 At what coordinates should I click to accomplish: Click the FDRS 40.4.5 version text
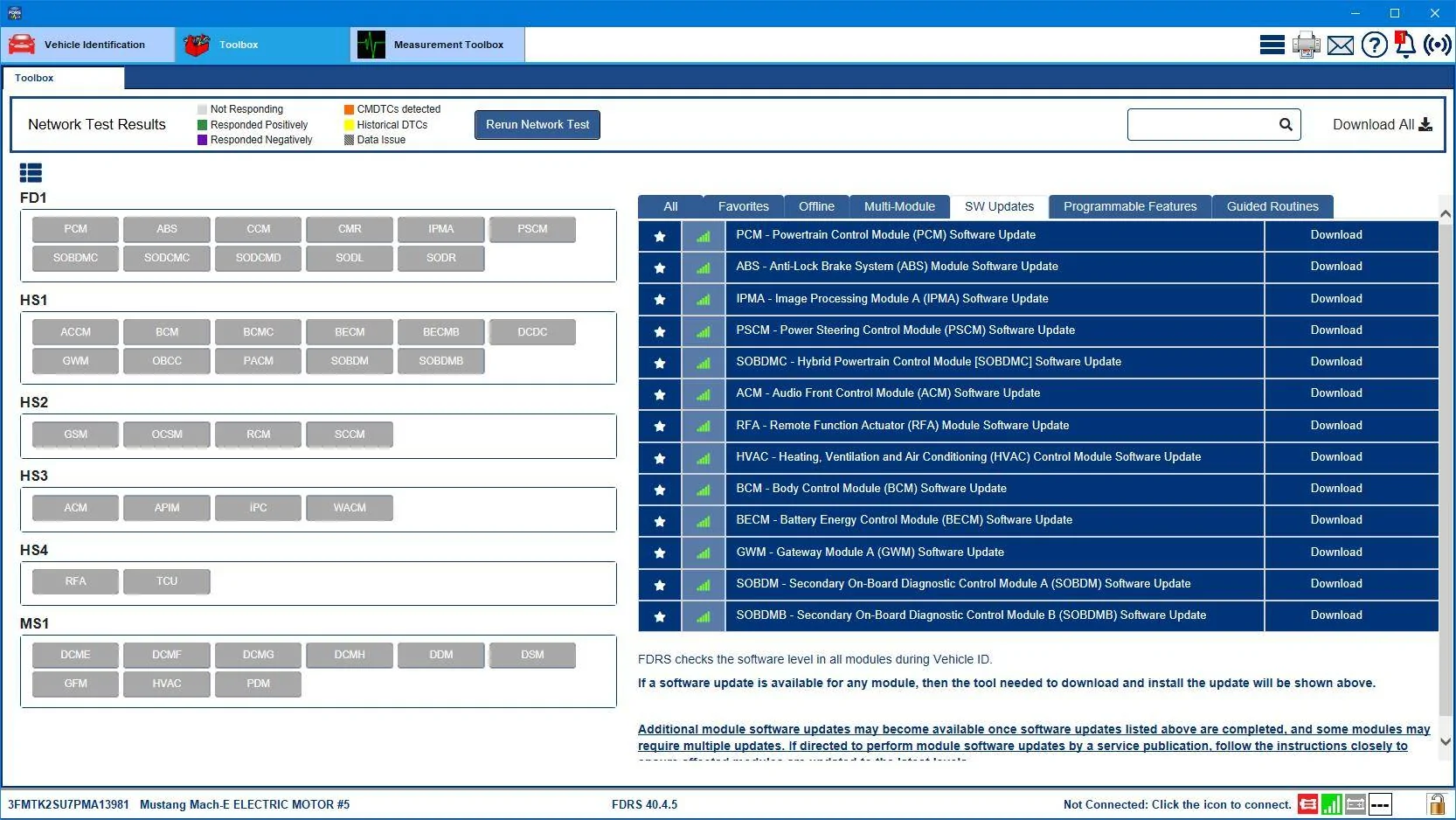[644, 804]
